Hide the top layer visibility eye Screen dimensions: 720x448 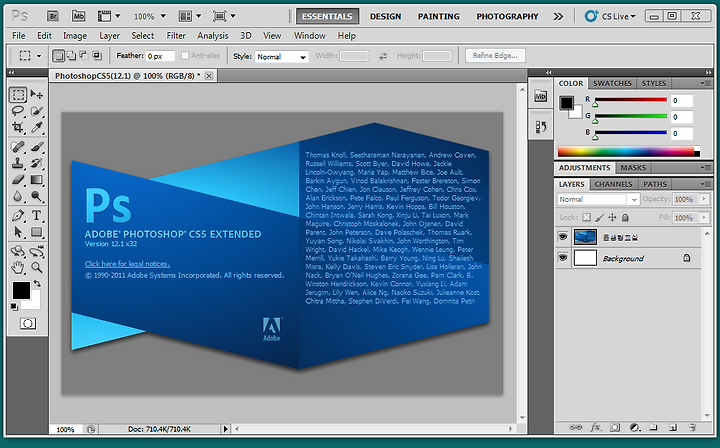pos(563,237)
